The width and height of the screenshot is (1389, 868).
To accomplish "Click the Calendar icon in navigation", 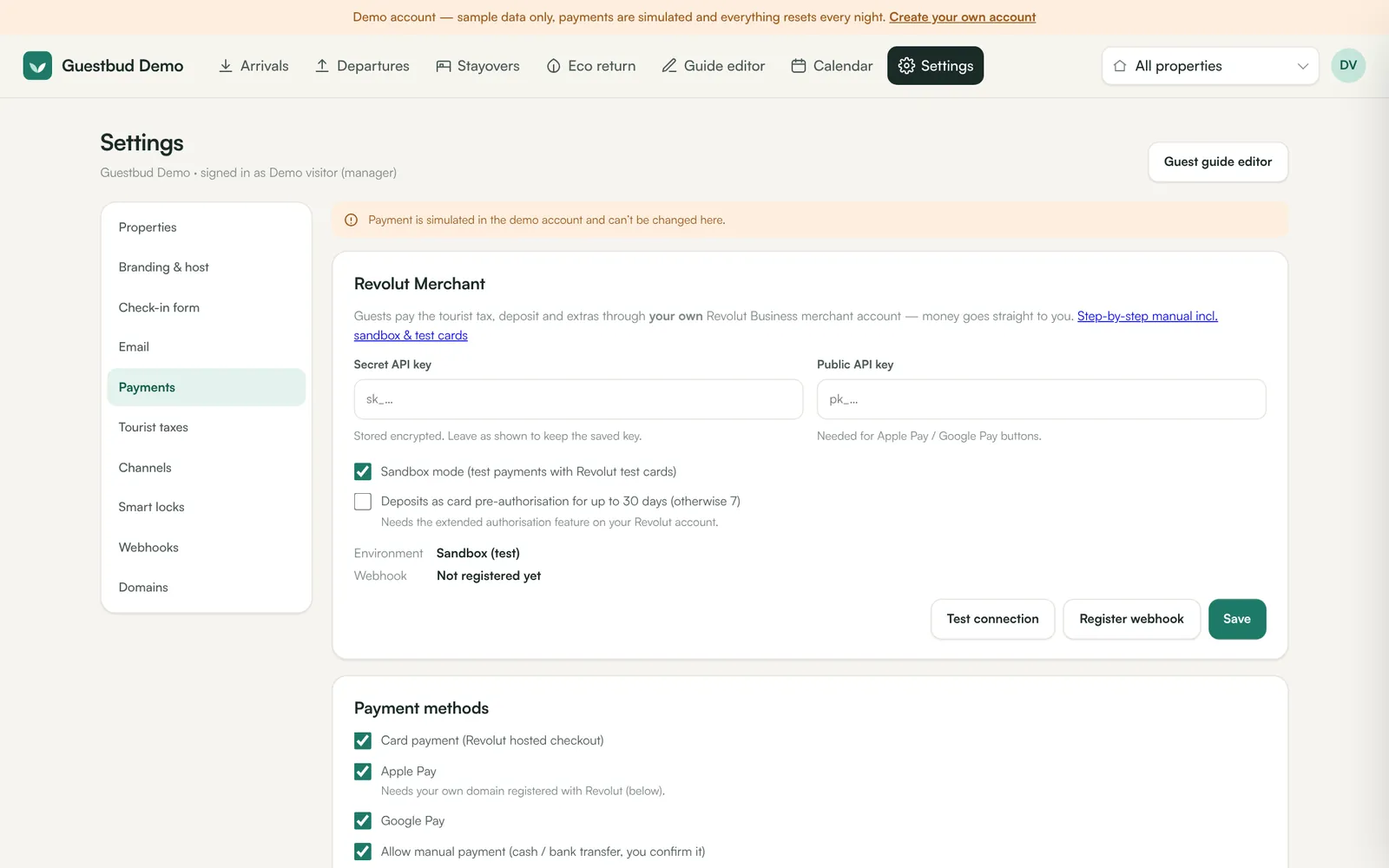I will click(x=799, y=66).
